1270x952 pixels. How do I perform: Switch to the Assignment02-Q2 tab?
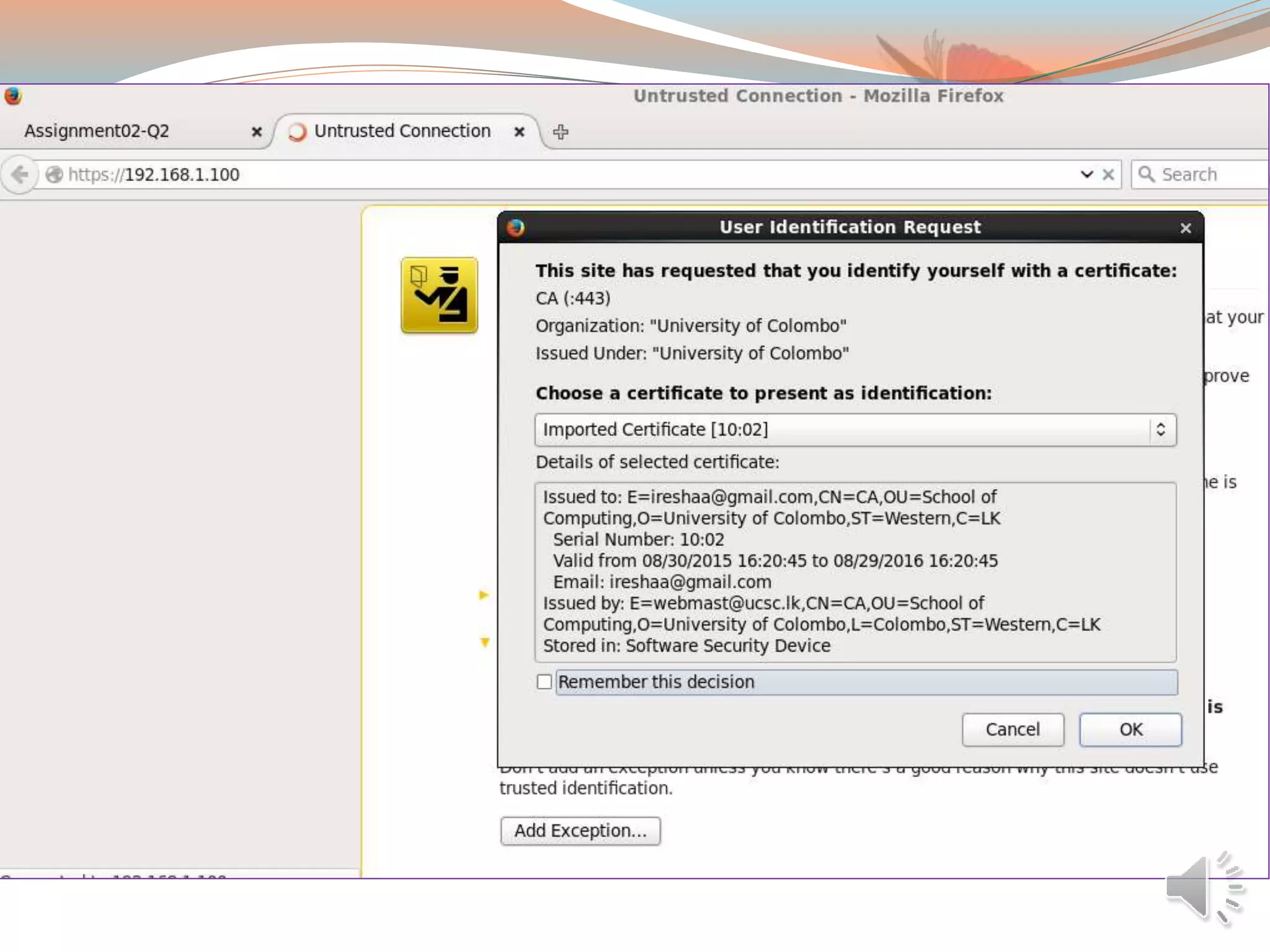(x=97, y=131)
